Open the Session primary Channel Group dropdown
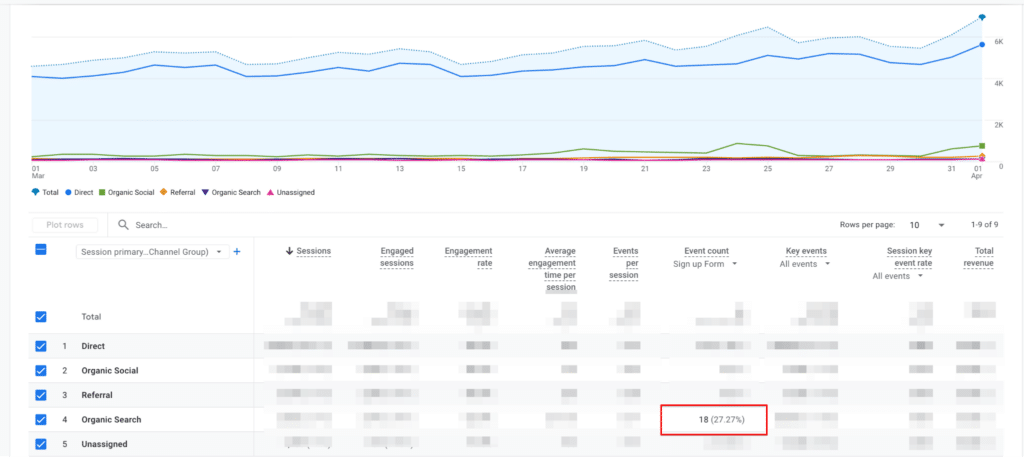1024x457 pixels. click(152, 251)
